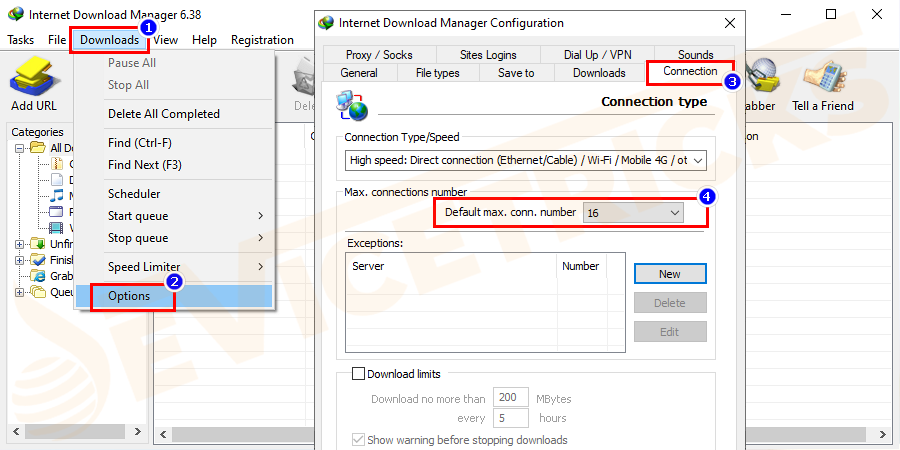Expand the Unfinished tree node
This screenshot has height=450, width=900.
point(20,244)
